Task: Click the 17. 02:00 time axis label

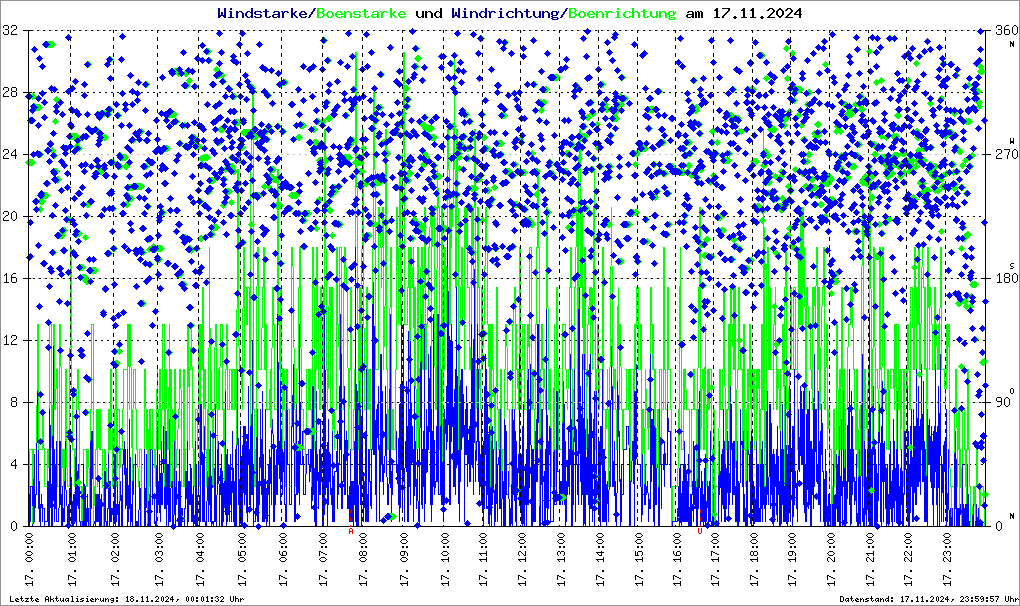Action: (114, 559)
